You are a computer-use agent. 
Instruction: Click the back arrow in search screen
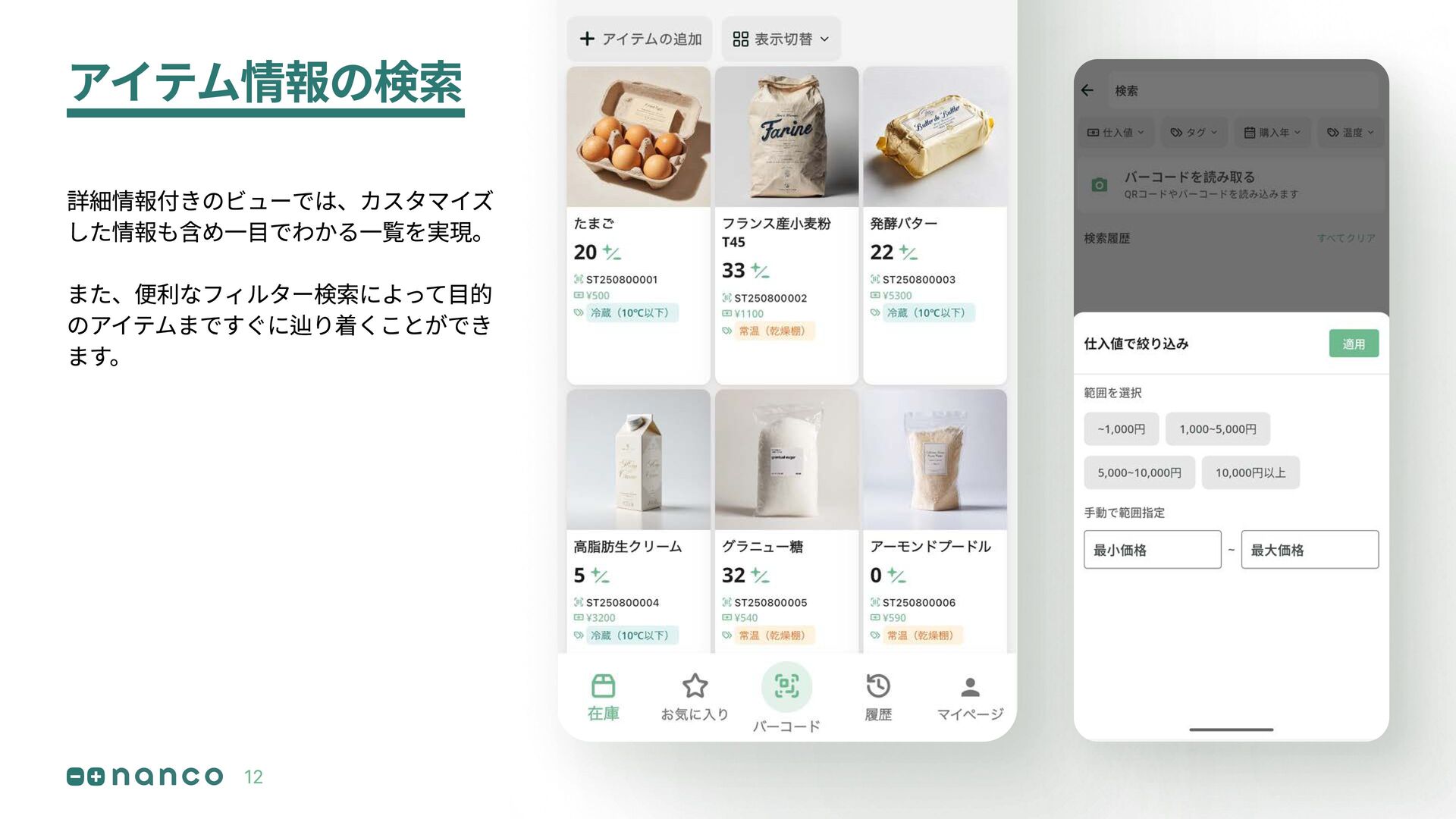(1087, 90)
